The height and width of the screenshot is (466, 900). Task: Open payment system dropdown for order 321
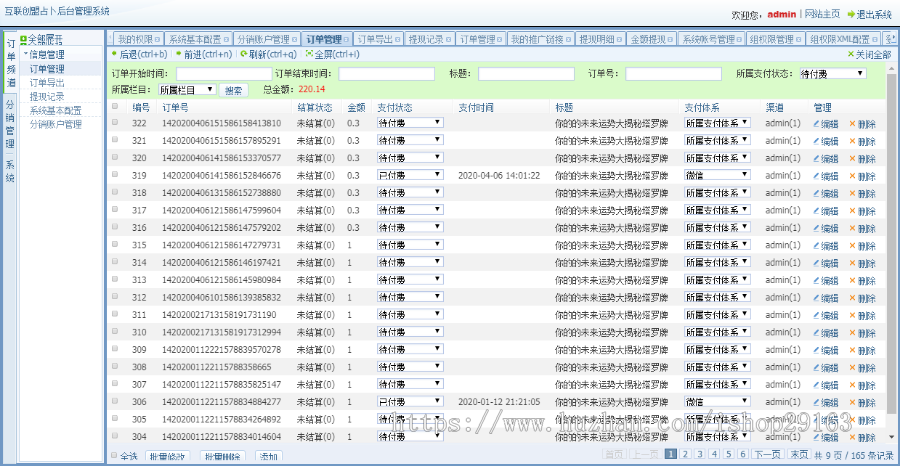[717, 140]
